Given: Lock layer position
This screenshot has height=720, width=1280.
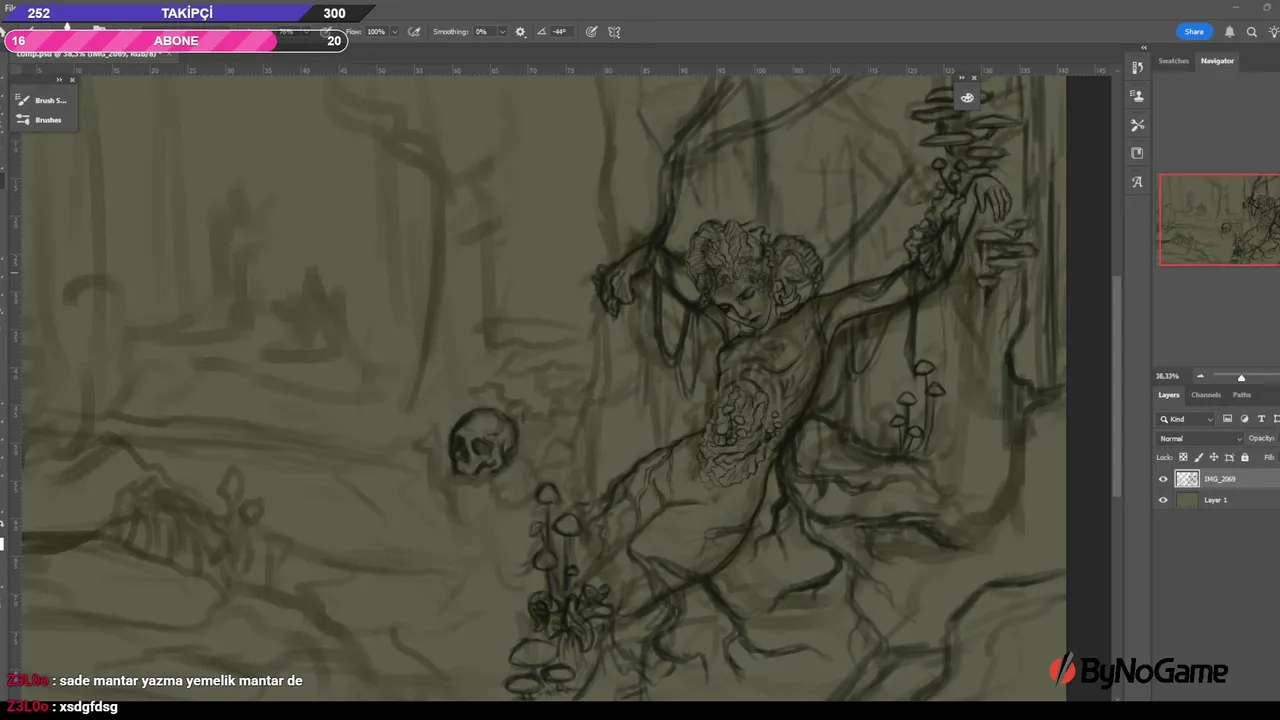Looking at the screenshot, I should click(x=1214, y=457).
